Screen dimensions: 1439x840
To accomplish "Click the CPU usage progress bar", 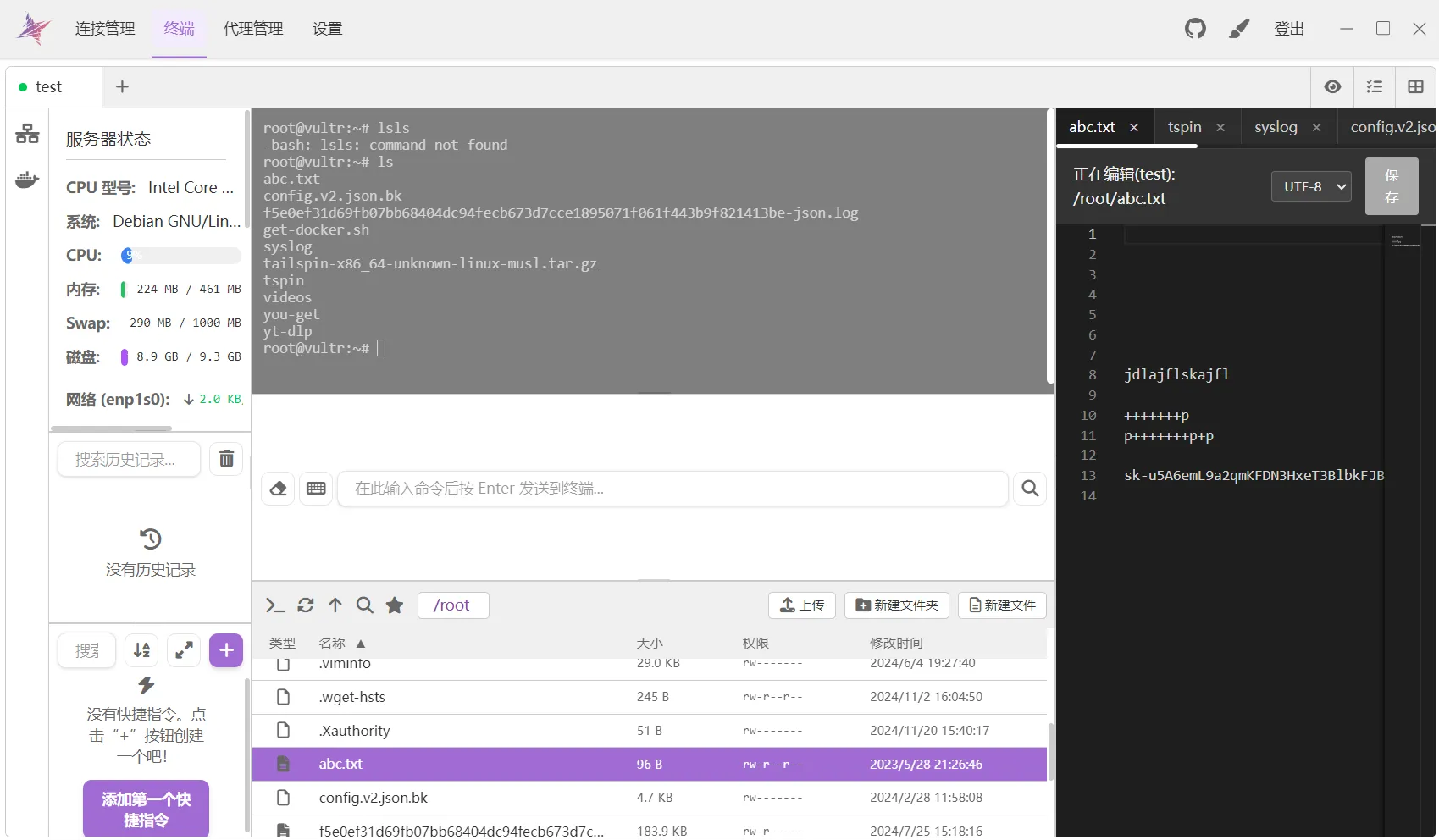I will click(180, 255).
